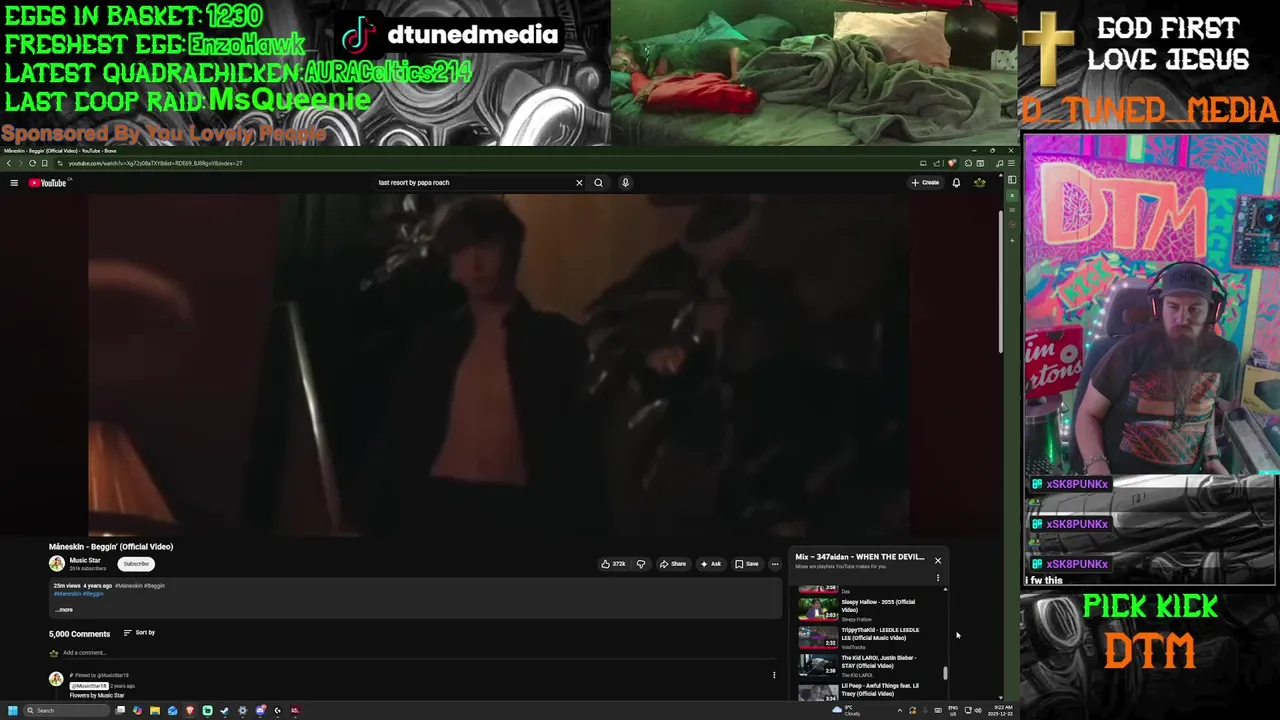Close the Mix playlist panel
Viewport: 1280px width, 720px height.
pos(938,560)
